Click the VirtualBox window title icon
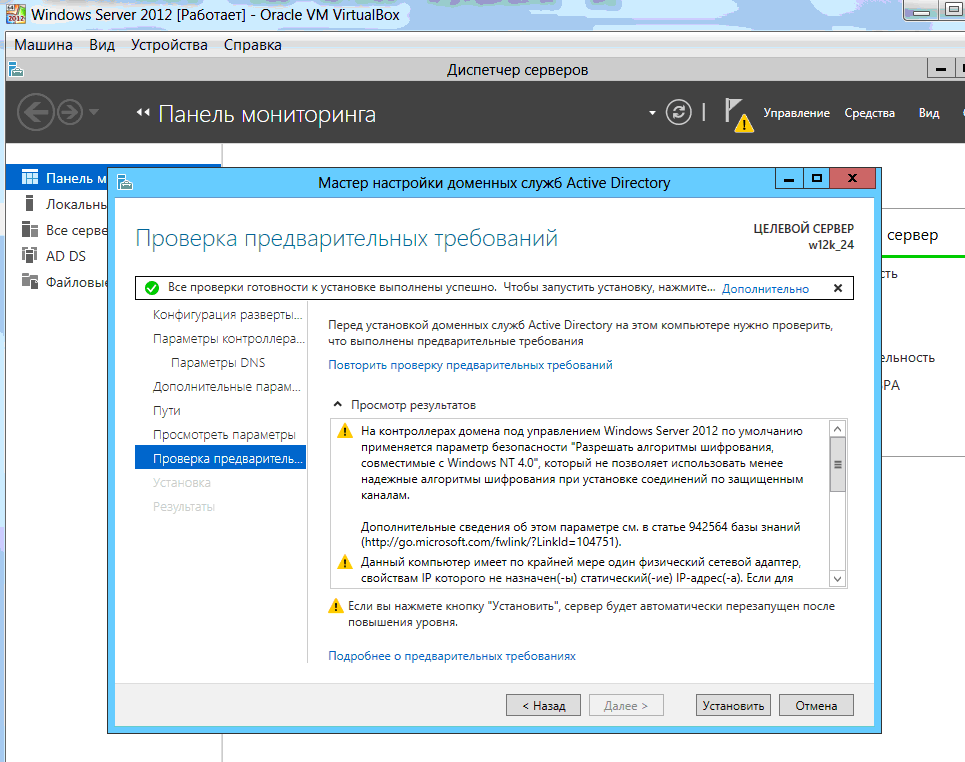Screen dimensions: 965x762 pos(15,14)
